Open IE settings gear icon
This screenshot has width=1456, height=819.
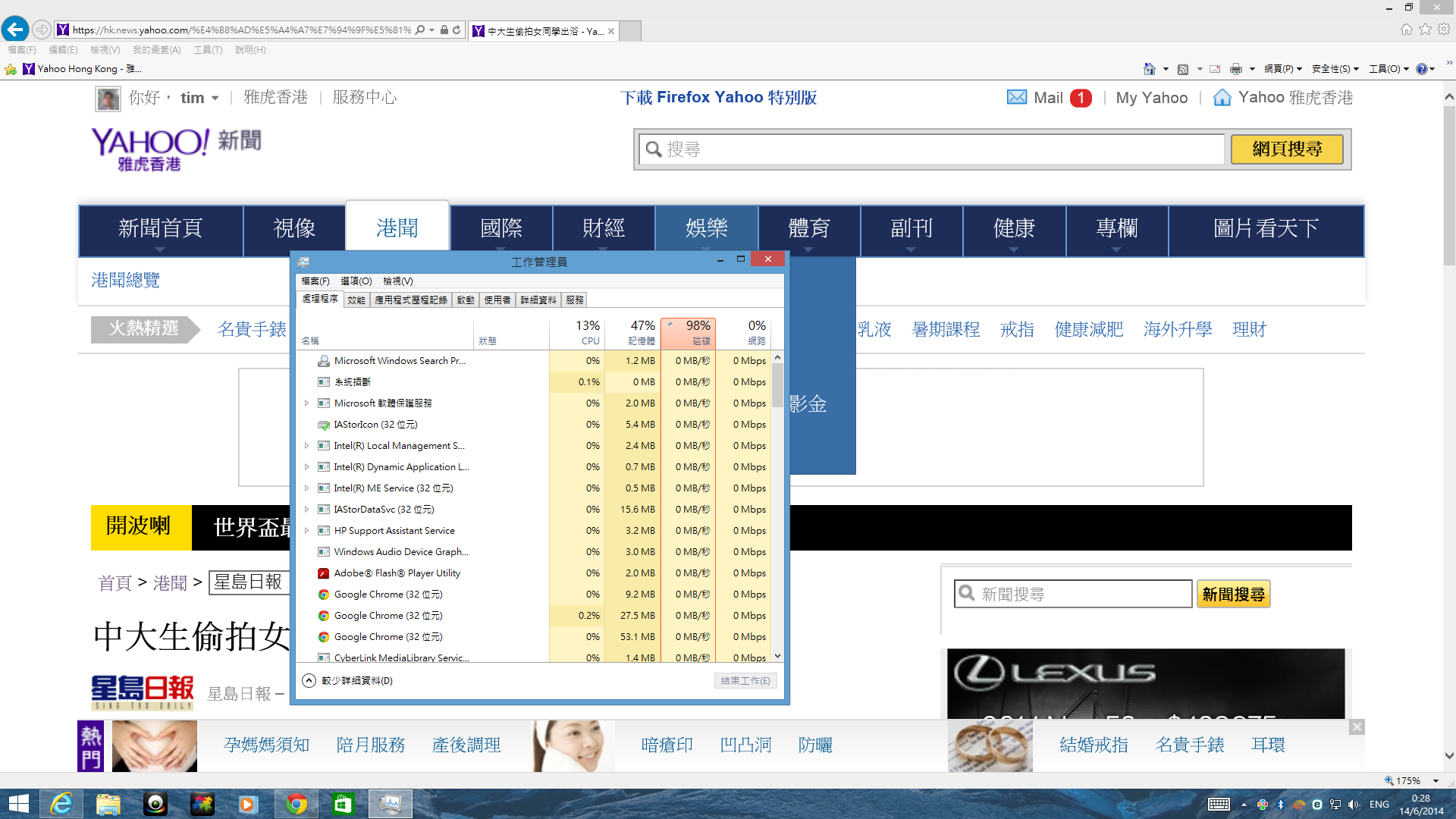(x=1444, y=29)
